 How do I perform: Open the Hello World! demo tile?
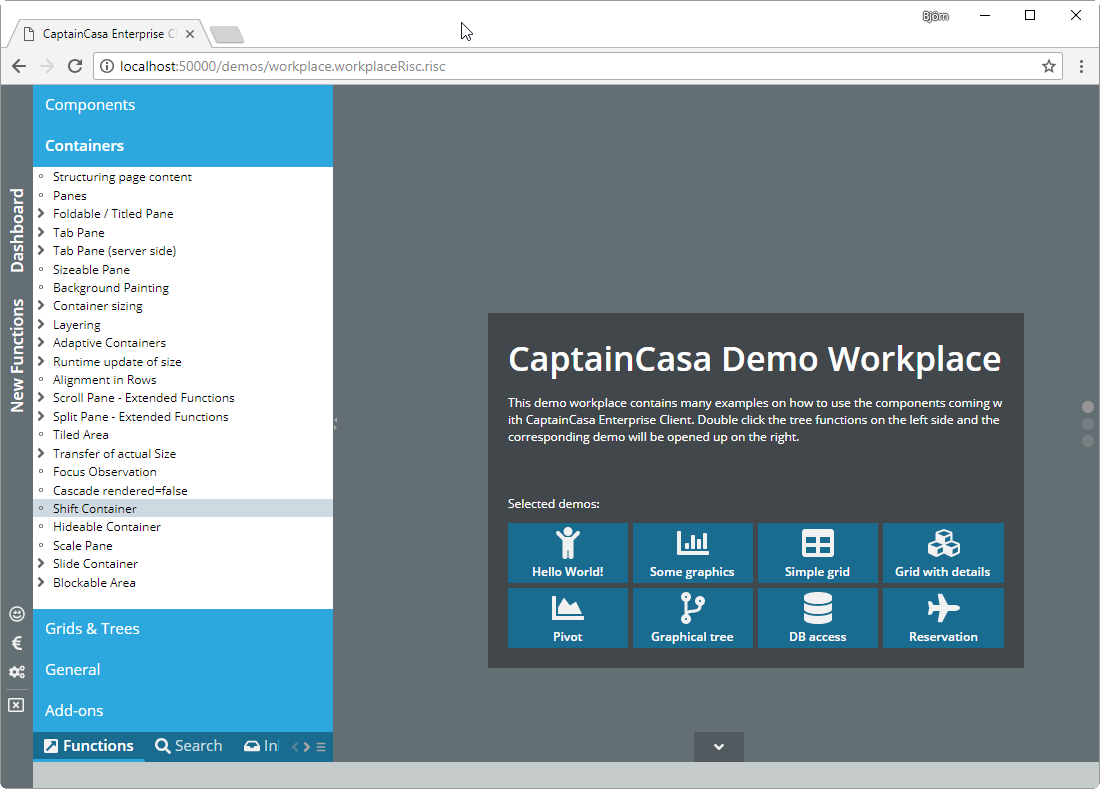(x=568, y=553)
